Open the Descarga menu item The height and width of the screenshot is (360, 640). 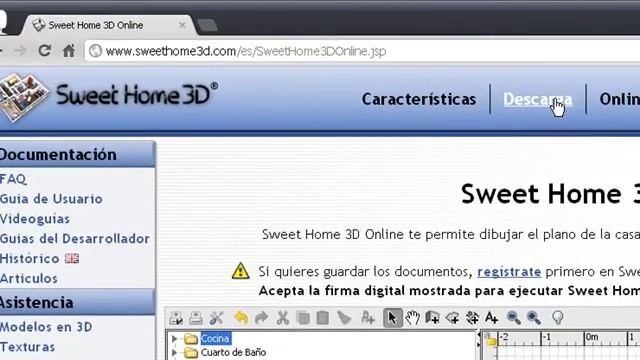(538, 99)
